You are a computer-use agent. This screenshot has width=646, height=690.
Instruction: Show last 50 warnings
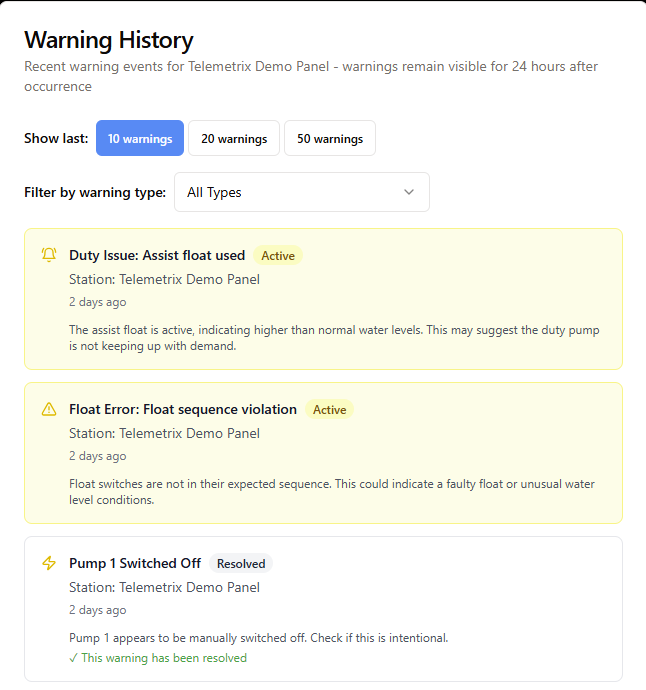(330, 138)
